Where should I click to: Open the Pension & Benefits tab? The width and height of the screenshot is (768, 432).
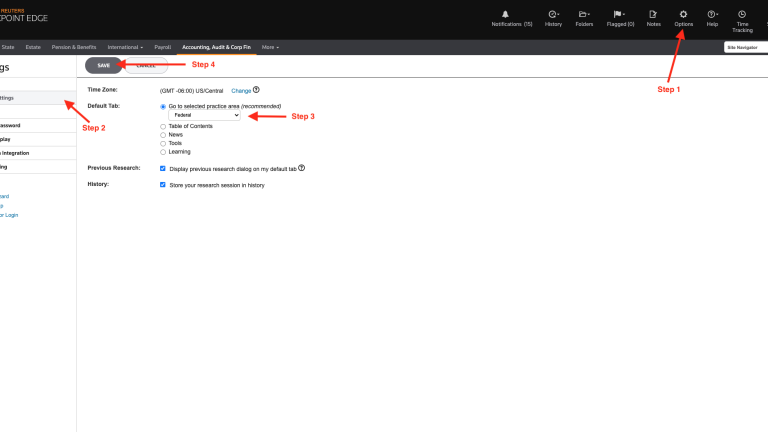(x=75, y=47)
